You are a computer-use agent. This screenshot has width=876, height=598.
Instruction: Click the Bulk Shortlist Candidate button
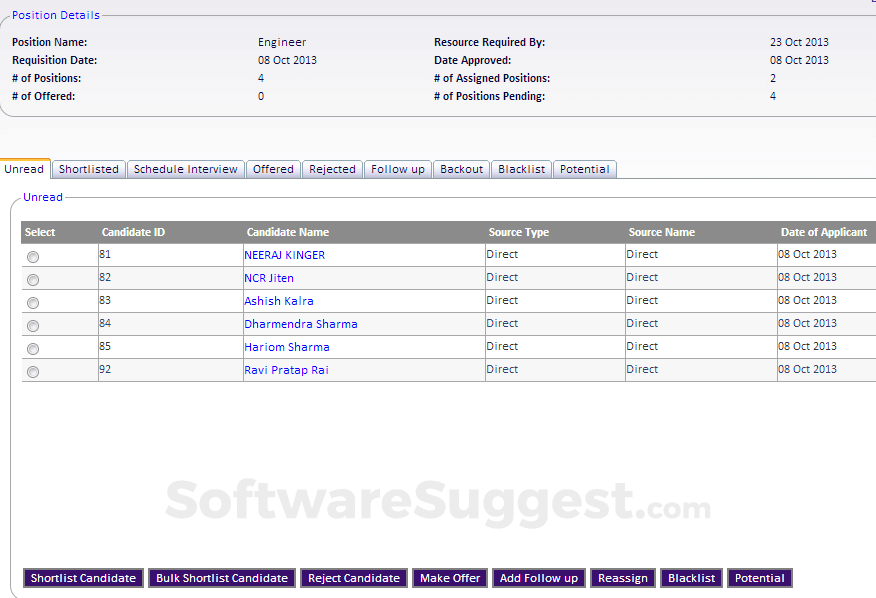(222, 578)
